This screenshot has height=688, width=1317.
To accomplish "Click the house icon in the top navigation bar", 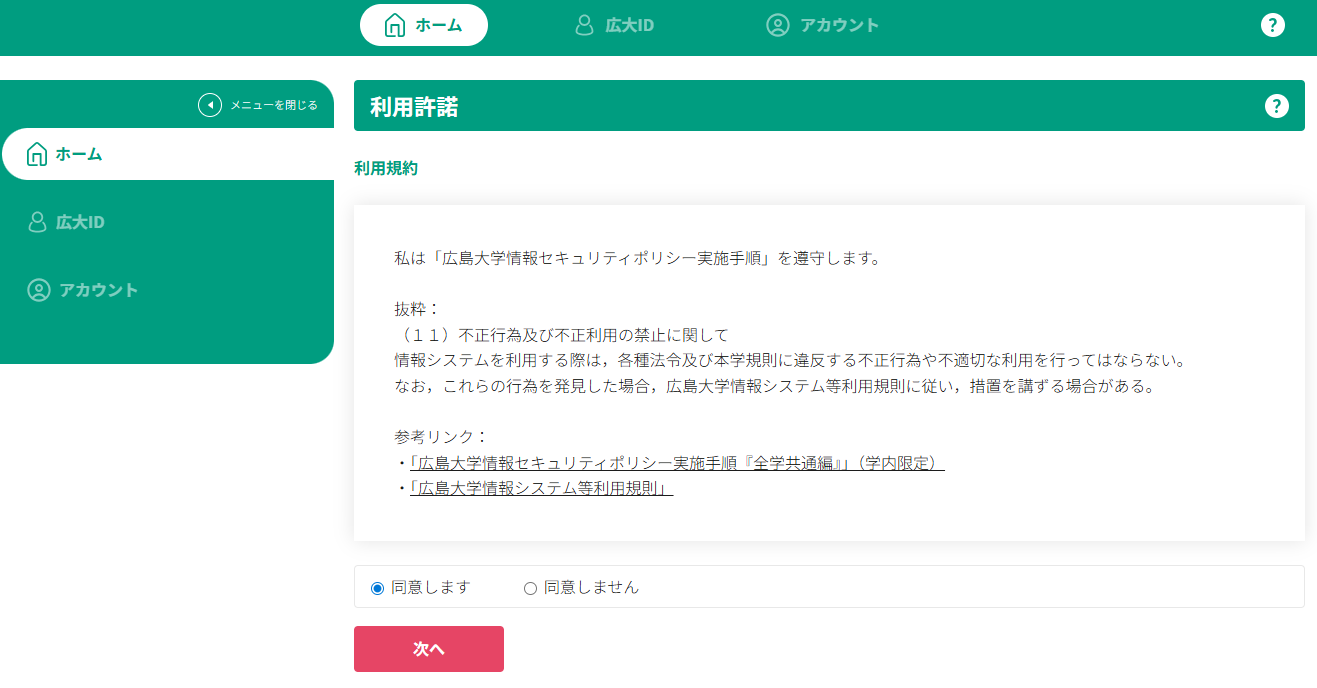I will [395, 25].
